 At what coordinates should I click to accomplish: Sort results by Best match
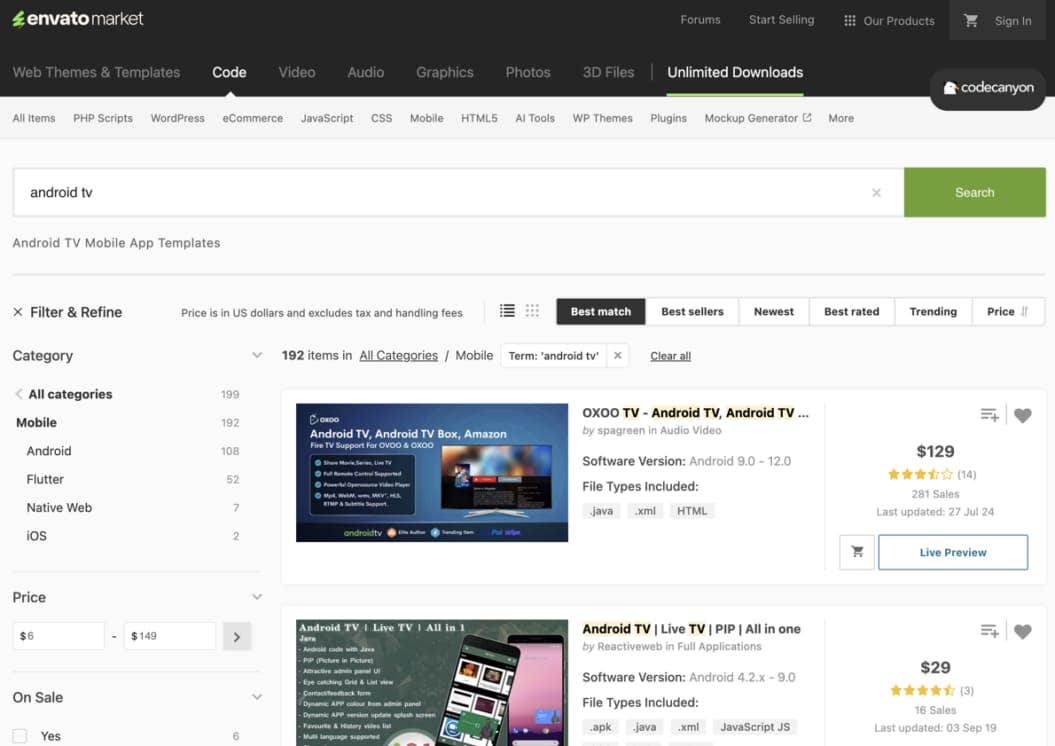601,311
